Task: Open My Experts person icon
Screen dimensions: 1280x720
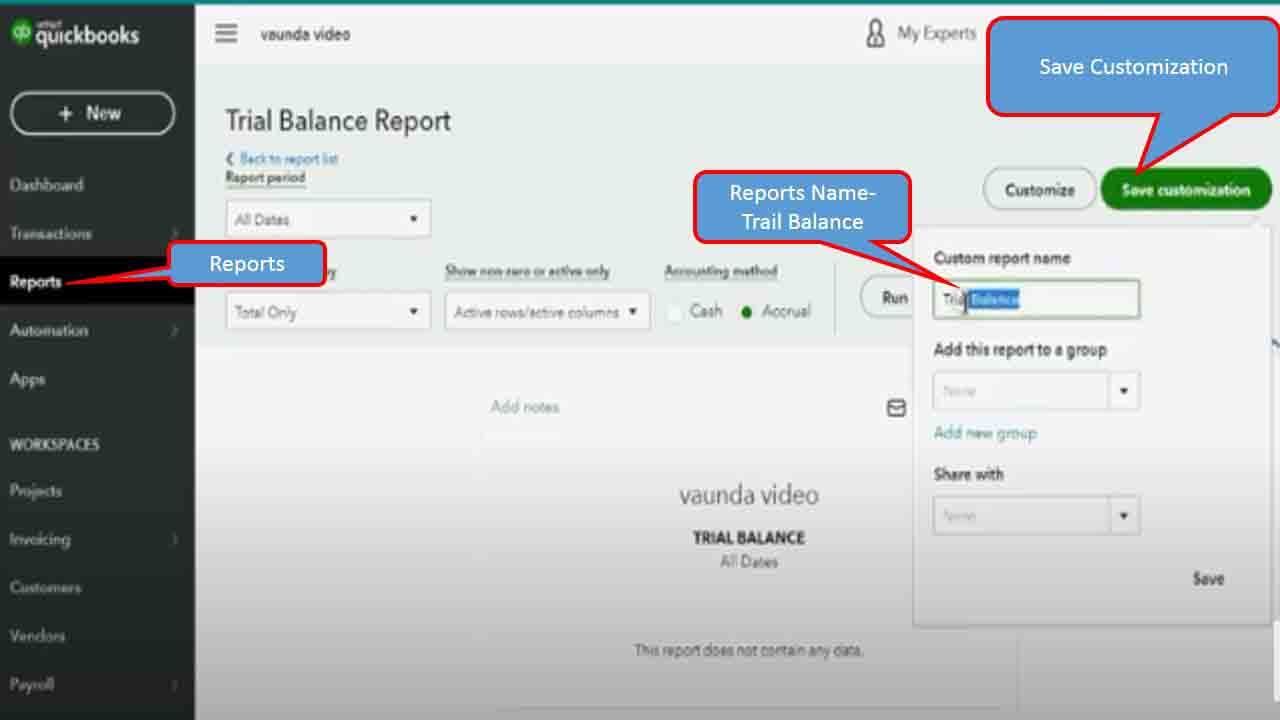Action: click(x=875, y=34)
